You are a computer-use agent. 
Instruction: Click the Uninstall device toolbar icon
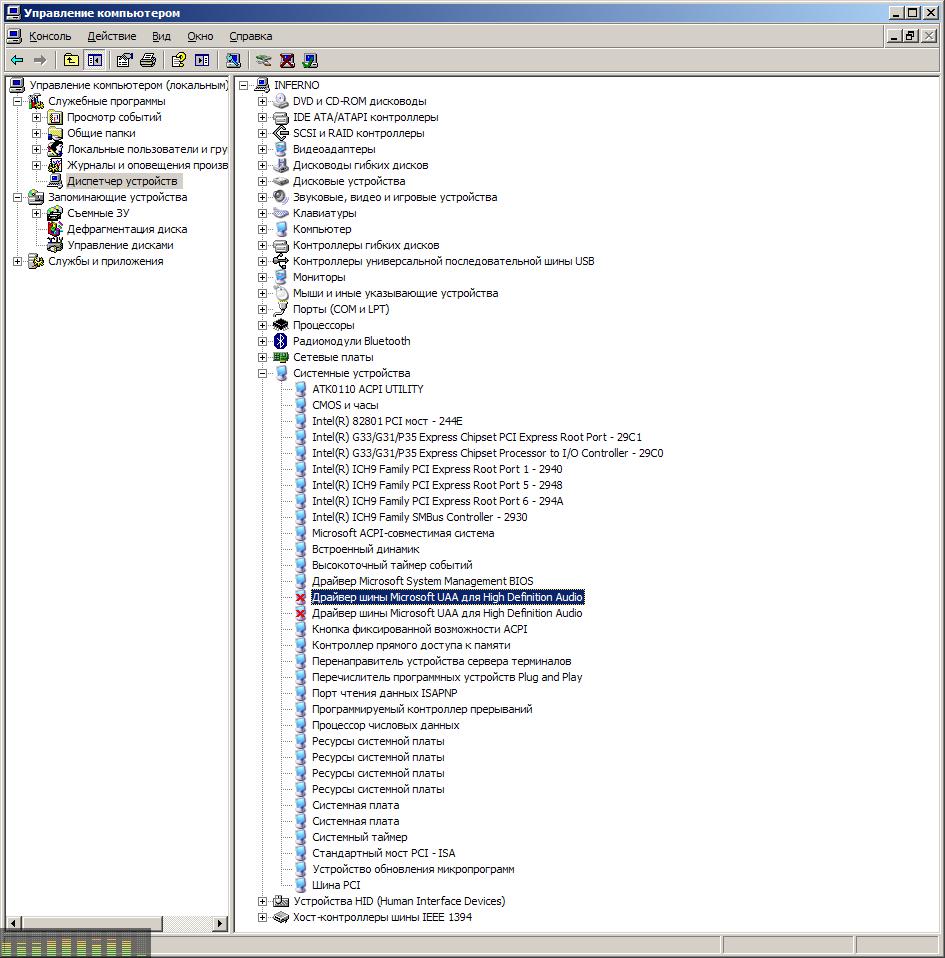click(287, 60)
